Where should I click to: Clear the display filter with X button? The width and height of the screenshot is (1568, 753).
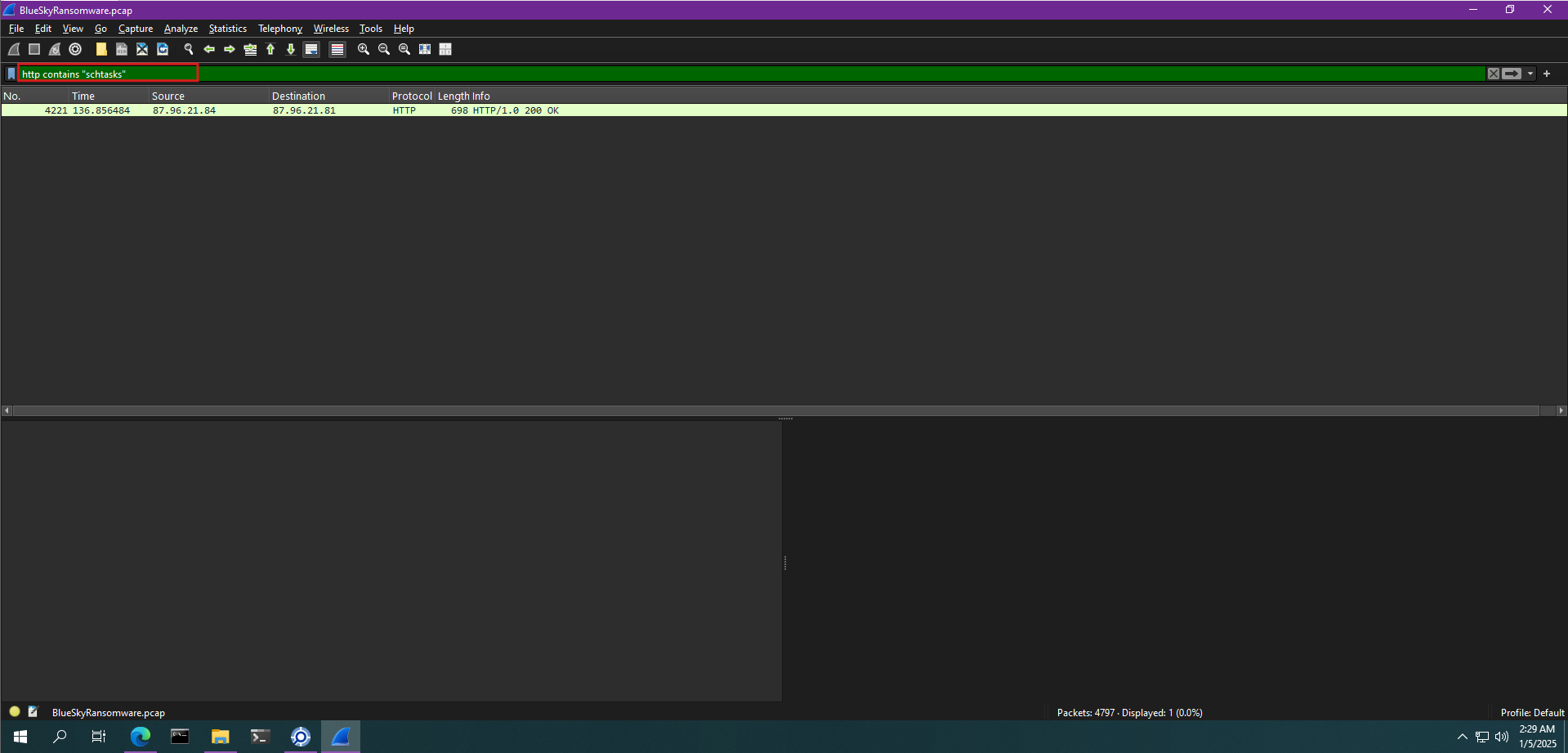coord(1493,74)
